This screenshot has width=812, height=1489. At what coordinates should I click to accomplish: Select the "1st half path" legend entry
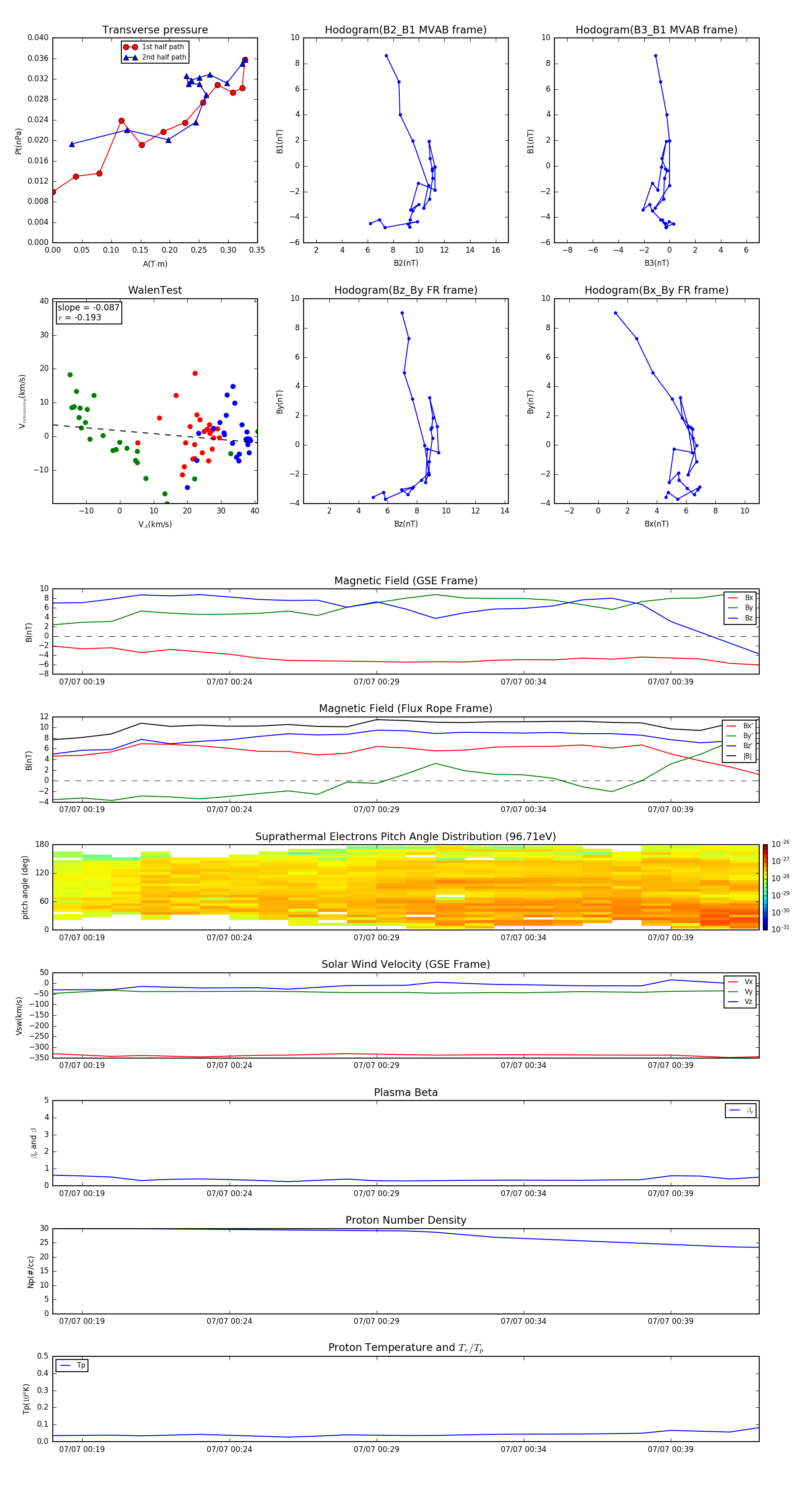coord(154,47)
